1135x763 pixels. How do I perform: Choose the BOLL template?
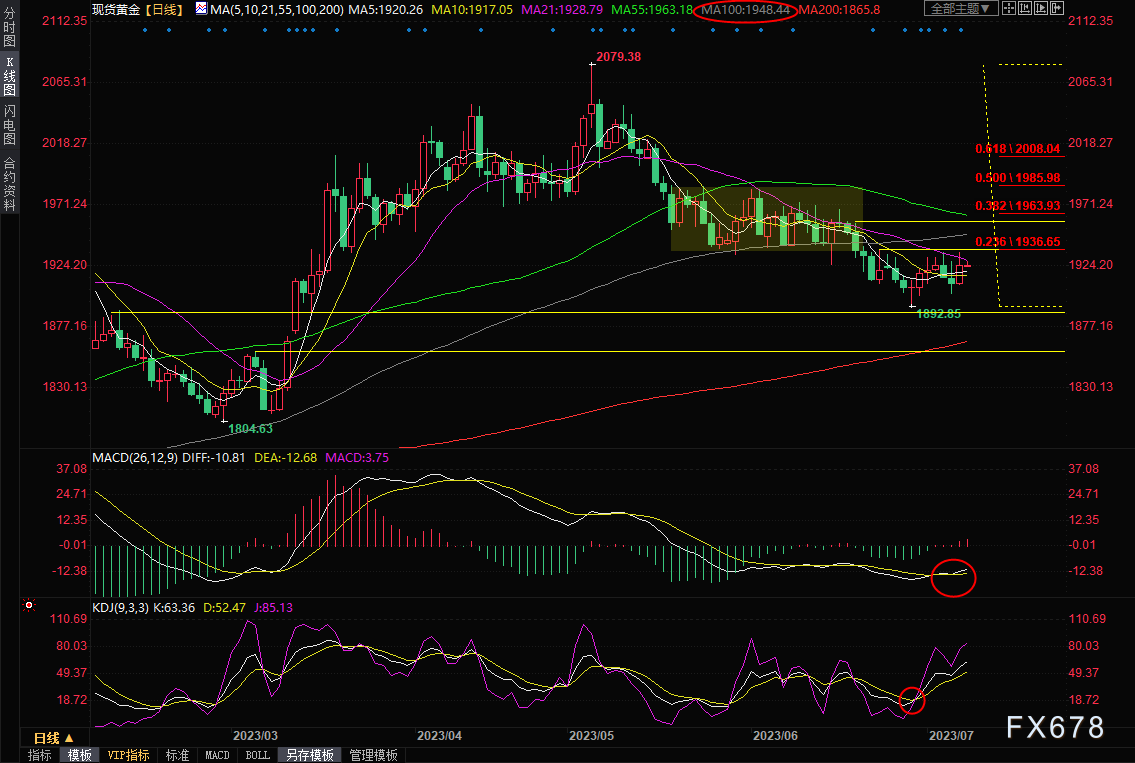258,755
